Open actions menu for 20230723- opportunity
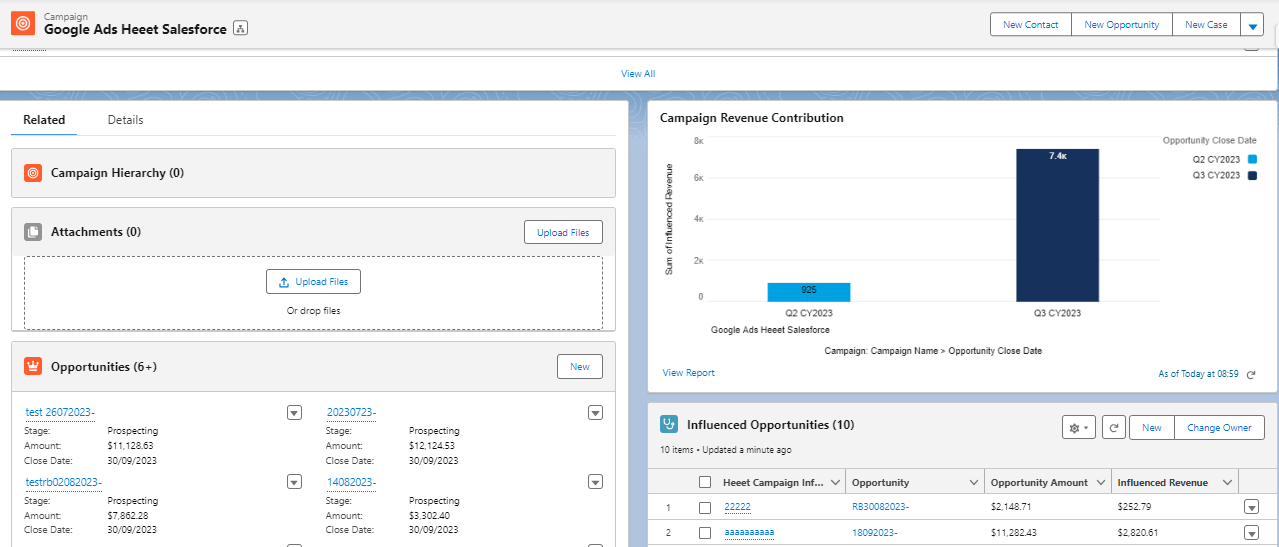The image size is (1279, 547). pos(595,412)
